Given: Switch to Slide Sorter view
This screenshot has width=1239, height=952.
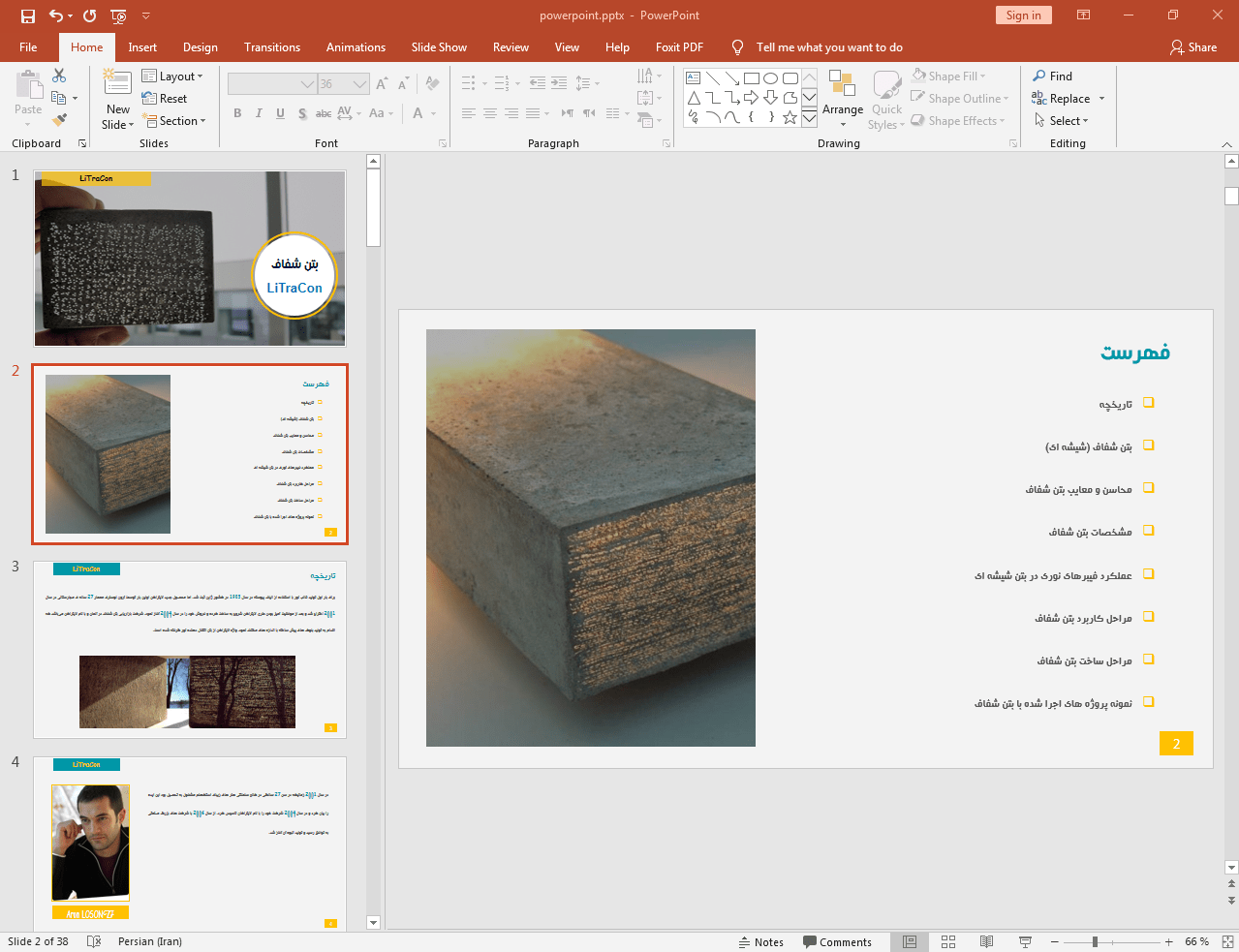Looking at the screenshot, I should (x=948, y=941).
